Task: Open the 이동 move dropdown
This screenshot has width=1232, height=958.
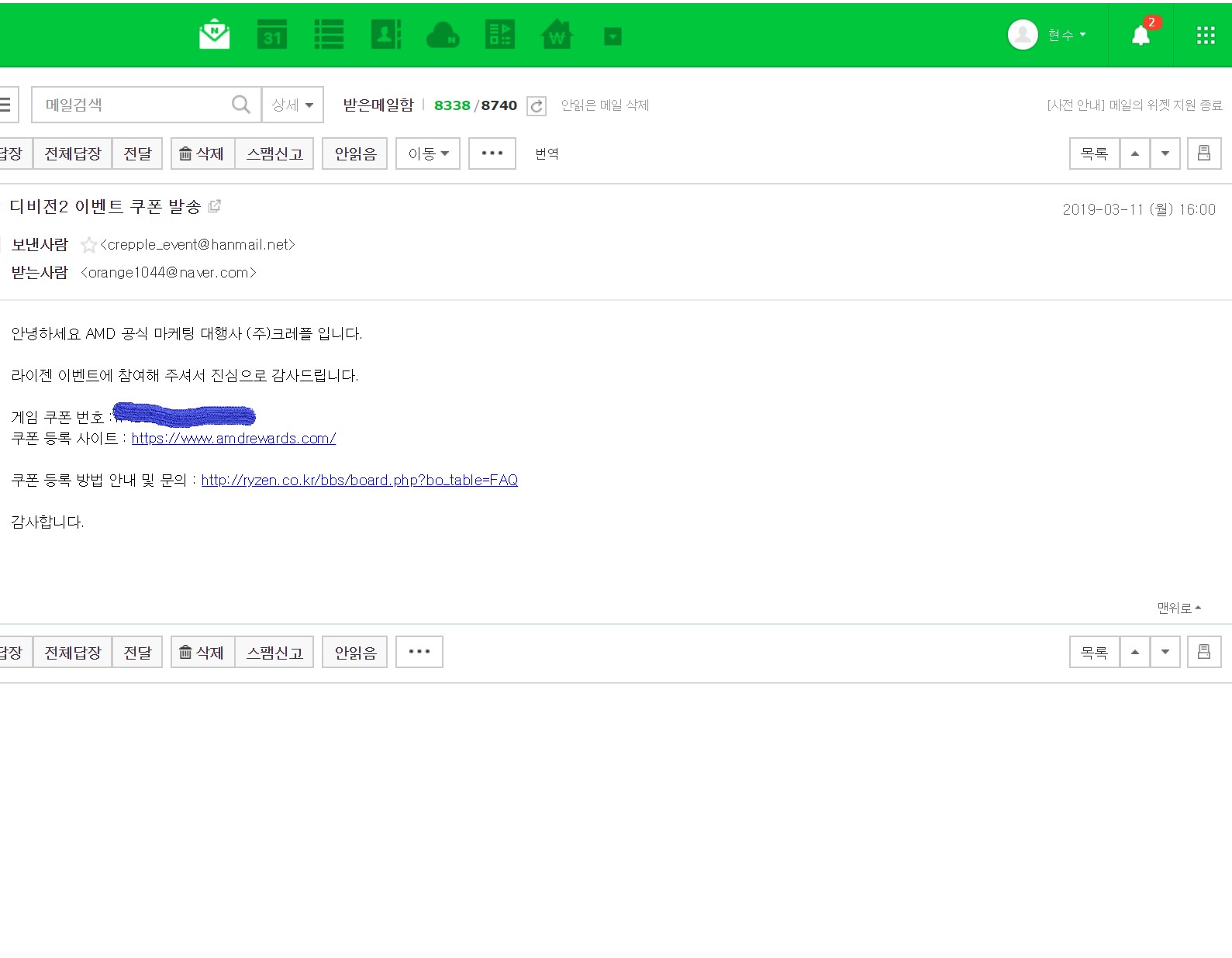Action: 428,153
